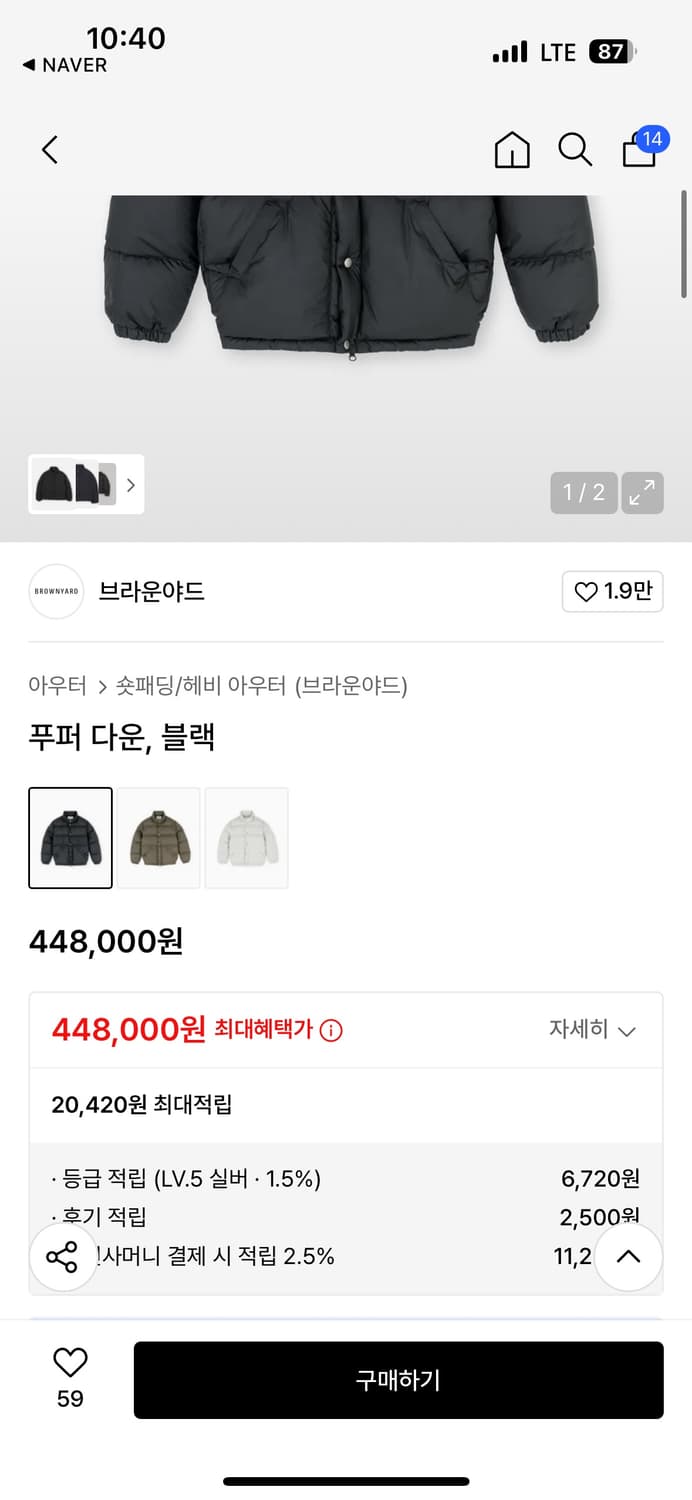Go to the home icon

[511, 149]
